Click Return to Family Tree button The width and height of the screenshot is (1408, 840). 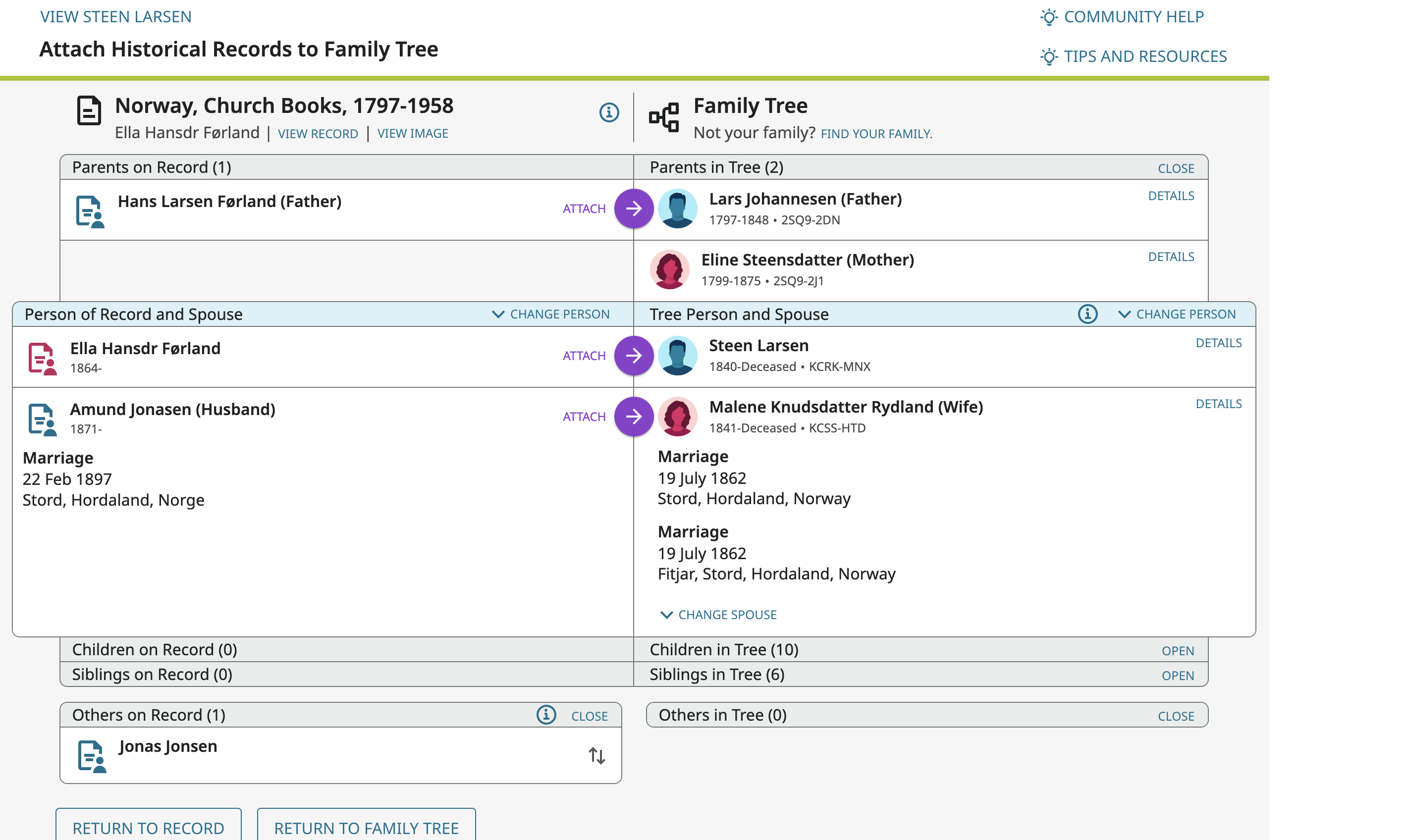click(x=366, y=828)
